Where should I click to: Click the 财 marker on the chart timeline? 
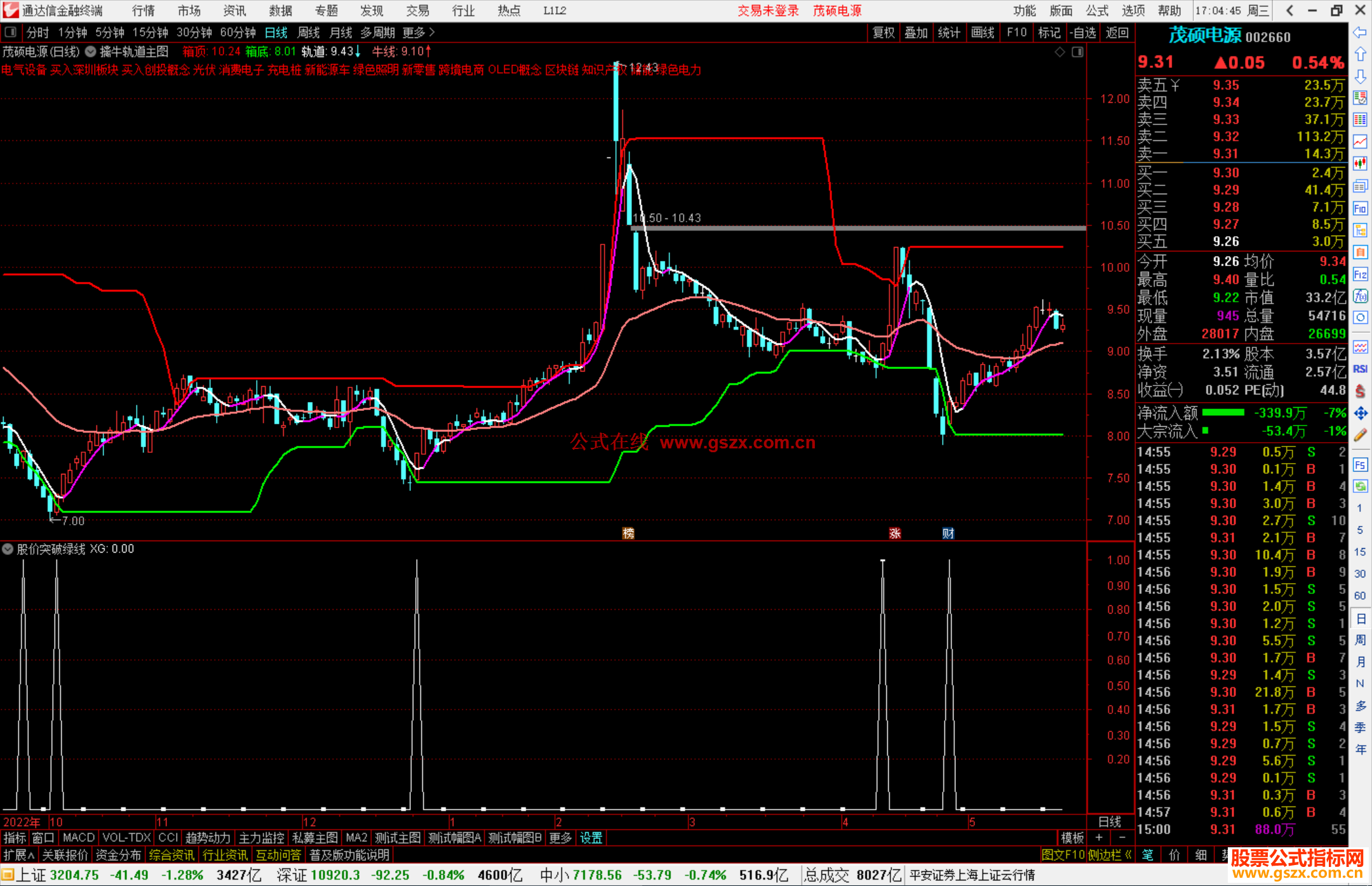coord(948,533)
